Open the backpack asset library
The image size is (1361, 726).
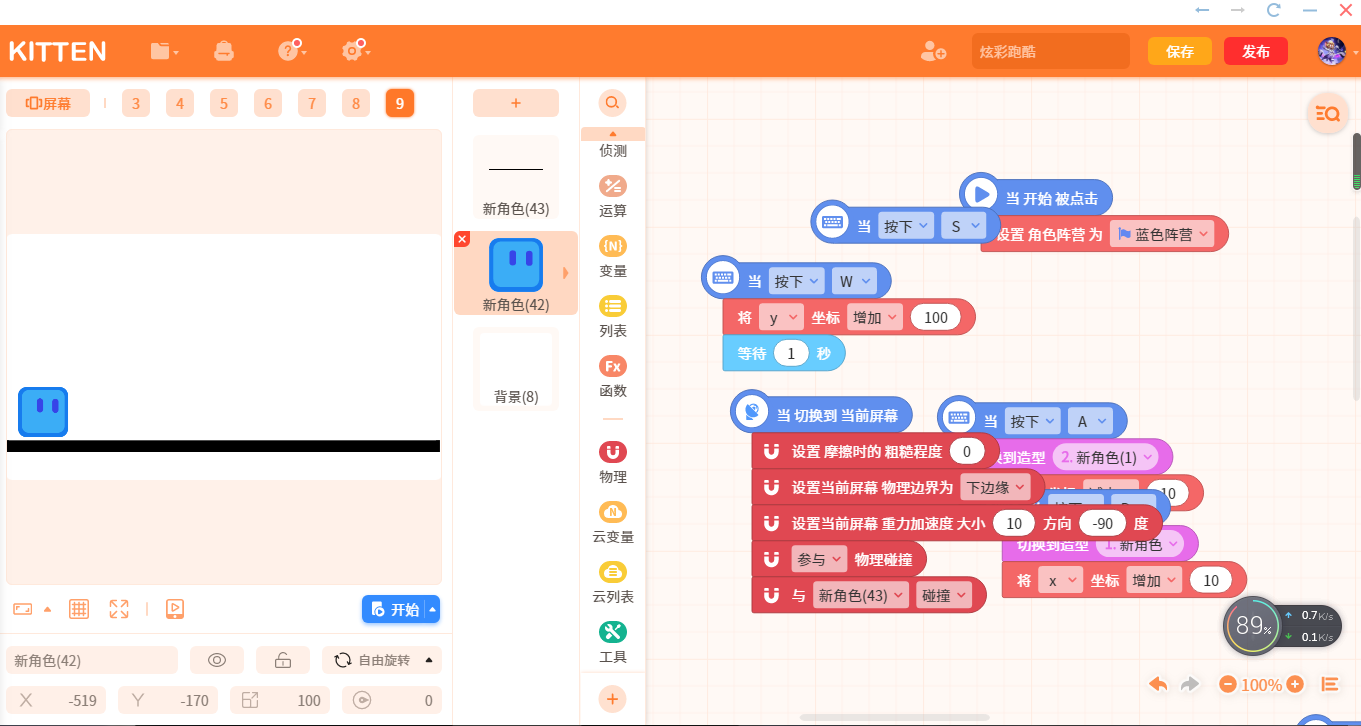click(224, 51)
